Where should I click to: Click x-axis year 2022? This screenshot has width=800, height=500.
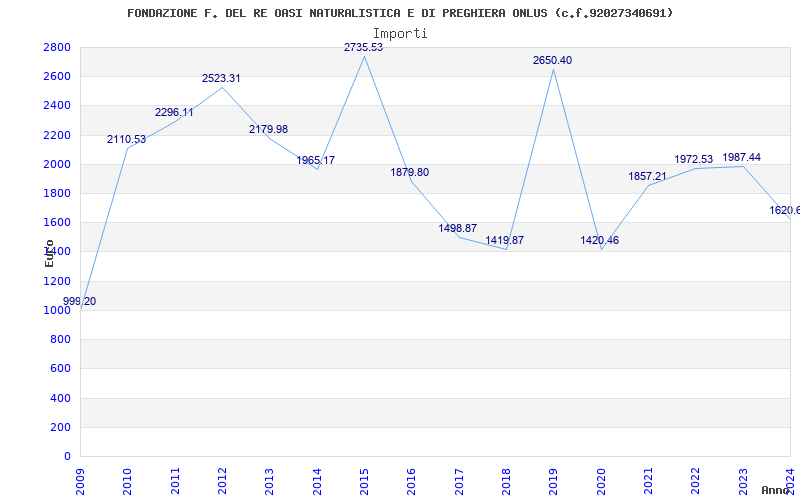[695, 481]
